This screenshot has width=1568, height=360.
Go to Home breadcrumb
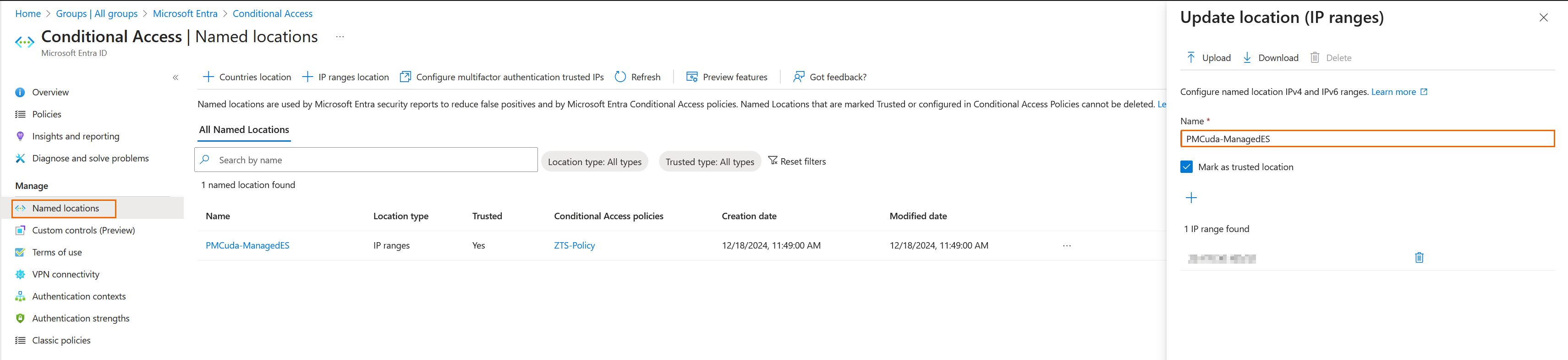tap(28, 13)
